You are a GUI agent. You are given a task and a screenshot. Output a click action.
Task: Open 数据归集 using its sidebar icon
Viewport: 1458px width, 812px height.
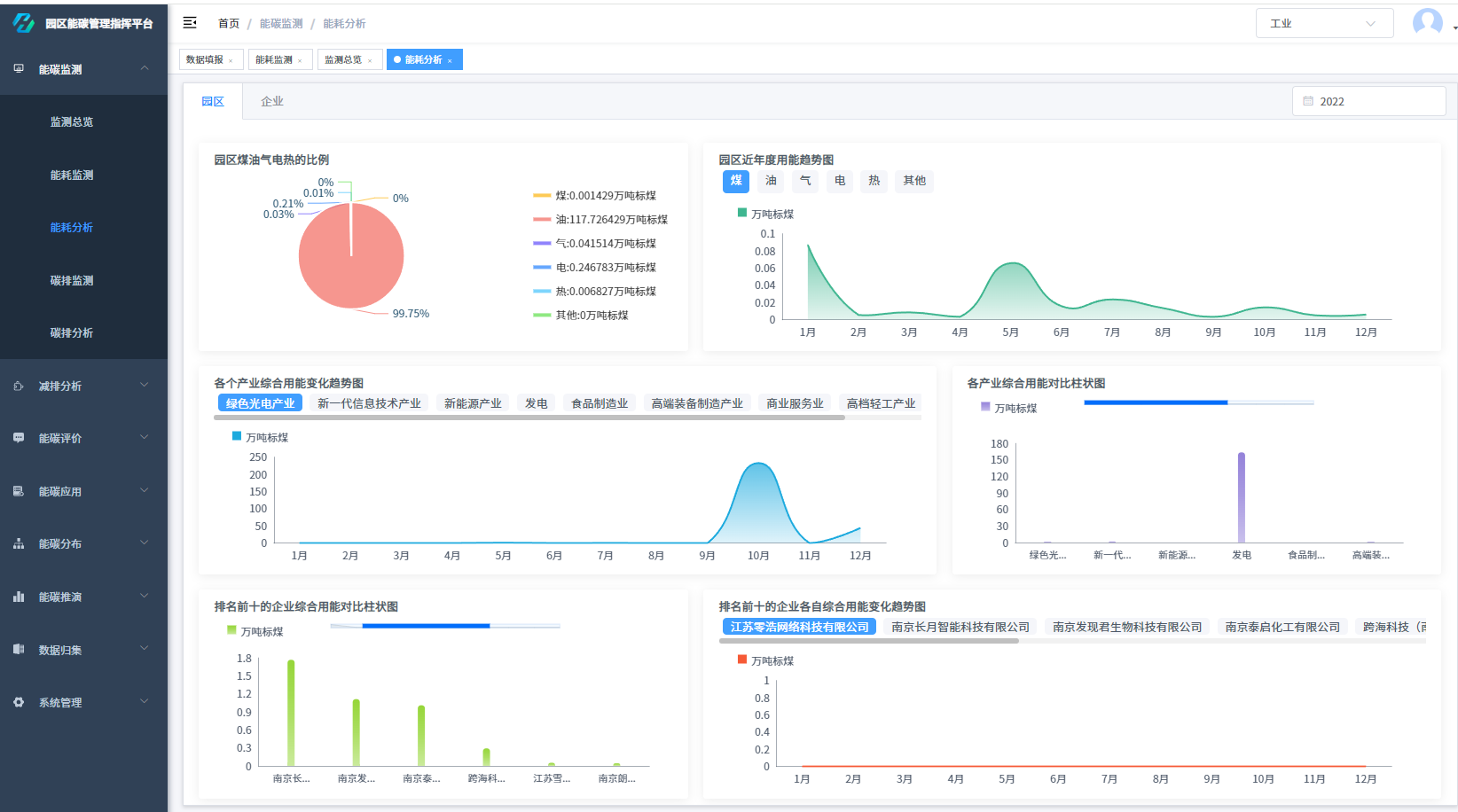(x=18, y=649)
